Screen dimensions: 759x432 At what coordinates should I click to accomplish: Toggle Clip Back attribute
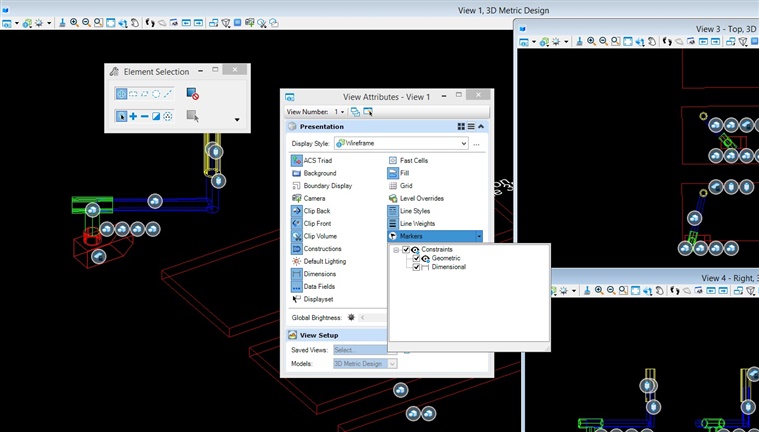(x=310, y=211)
